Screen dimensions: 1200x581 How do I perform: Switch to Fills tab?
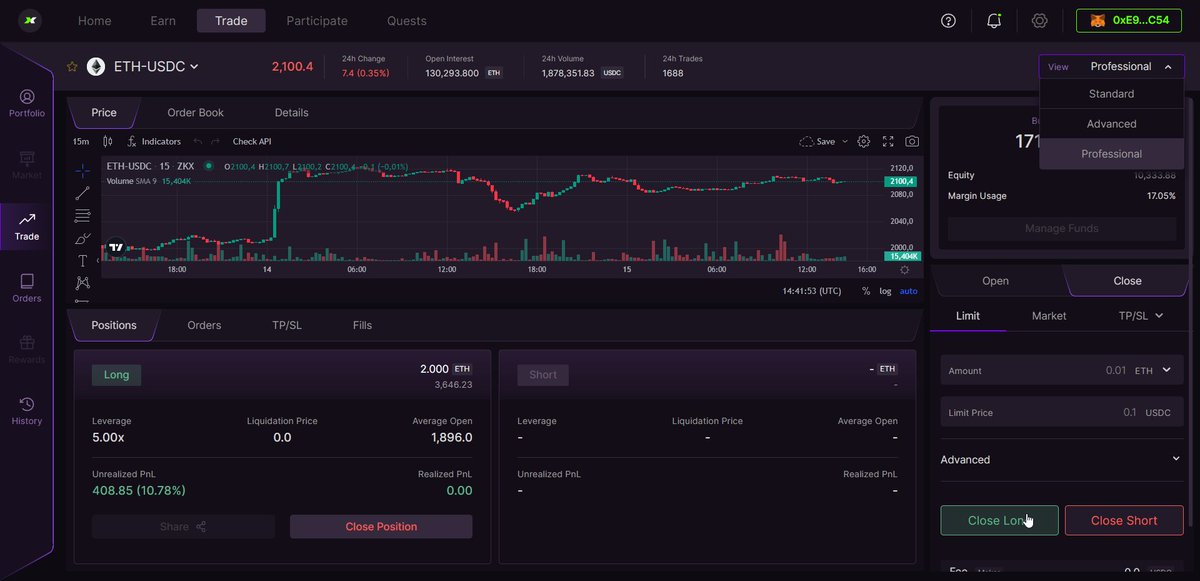(362, 325)
